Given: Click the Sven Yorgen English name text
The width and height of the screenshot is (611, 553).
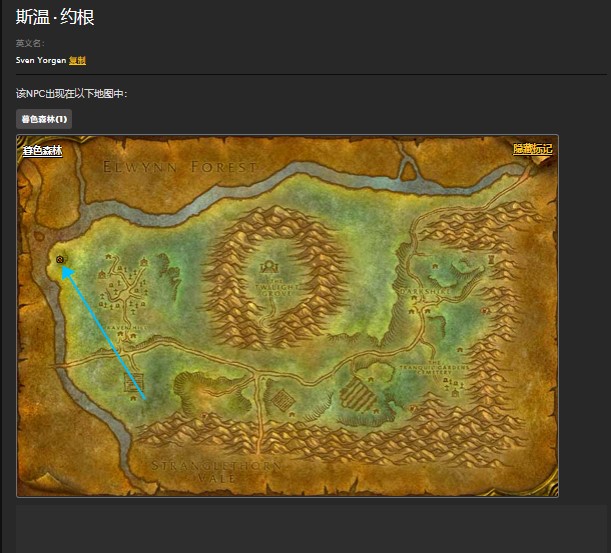Looking at the screenshot, I should [x=41, y=60].
